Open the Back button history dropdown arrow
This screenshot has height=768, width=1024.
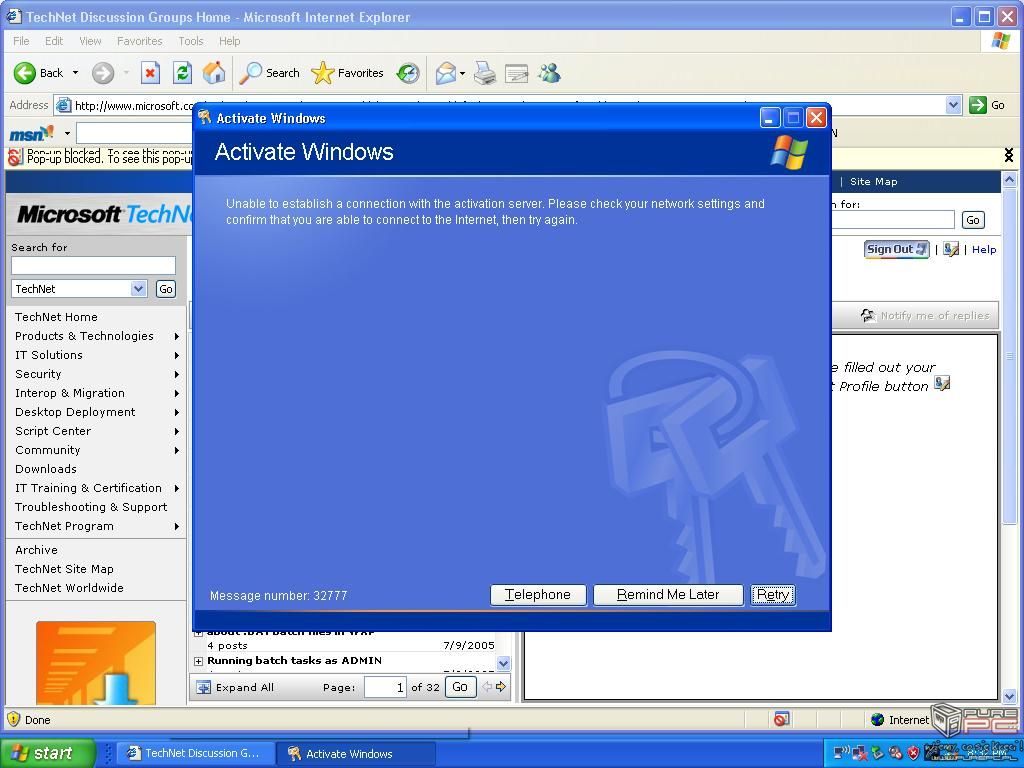75,73
